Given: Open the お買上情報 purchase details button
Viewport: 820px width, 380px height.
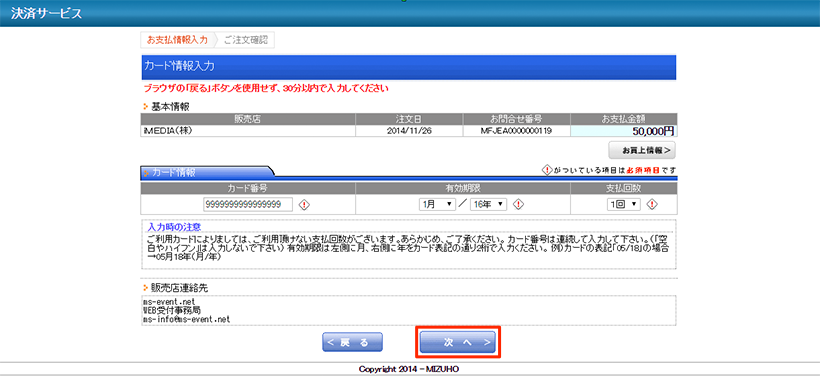Looking at the screenshot, I should tap(642, 151).
